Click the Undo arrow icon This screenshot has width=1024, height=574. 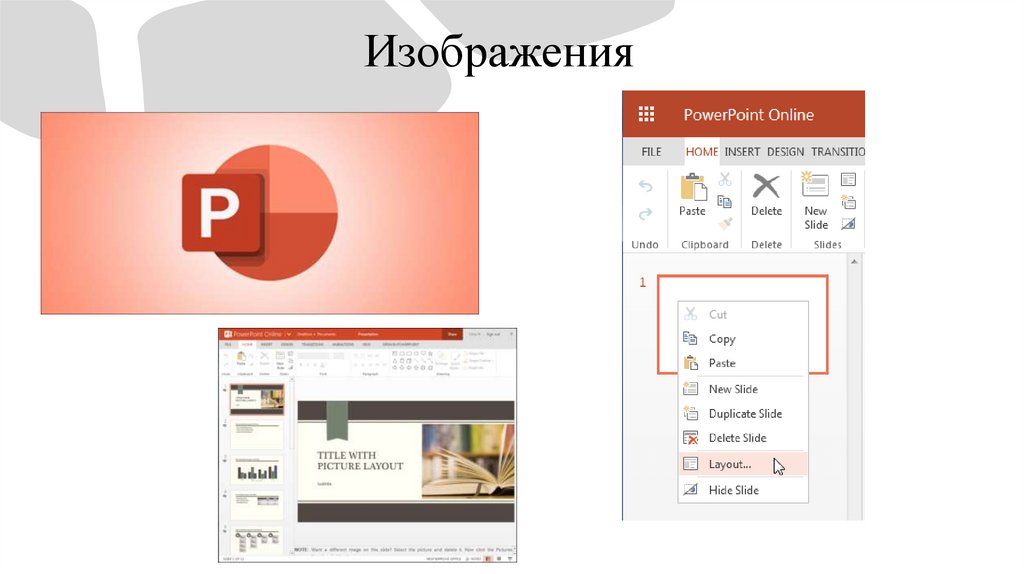click(645, 186)
